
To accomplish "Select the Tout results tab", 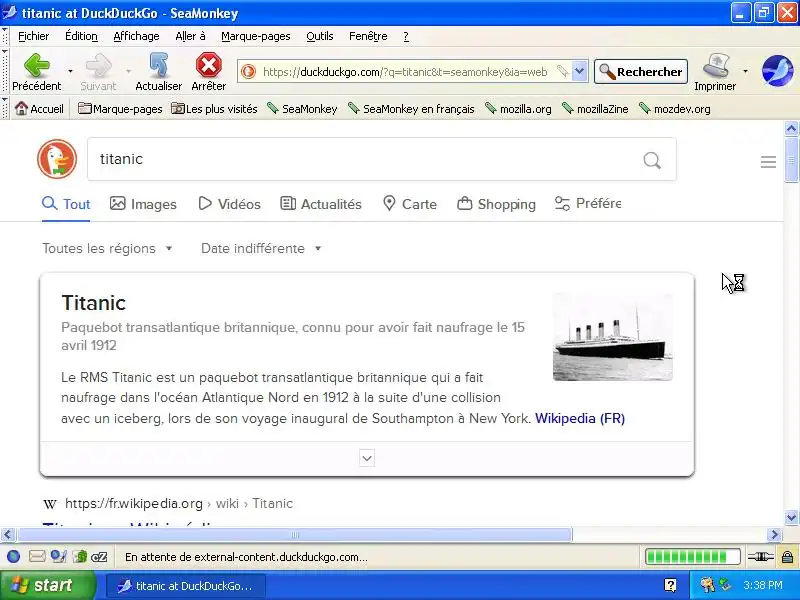I will [66, 204].
